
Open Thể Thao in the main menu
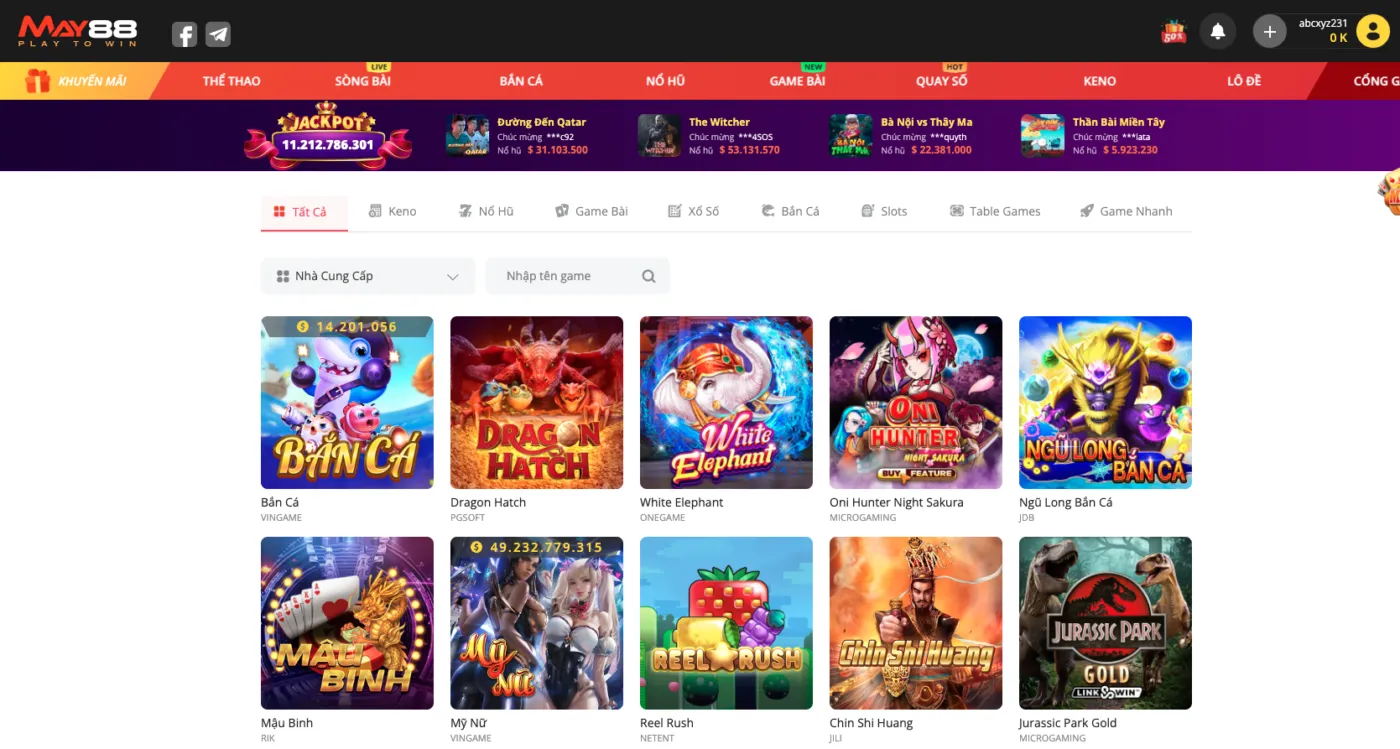(x=231, y=81)
